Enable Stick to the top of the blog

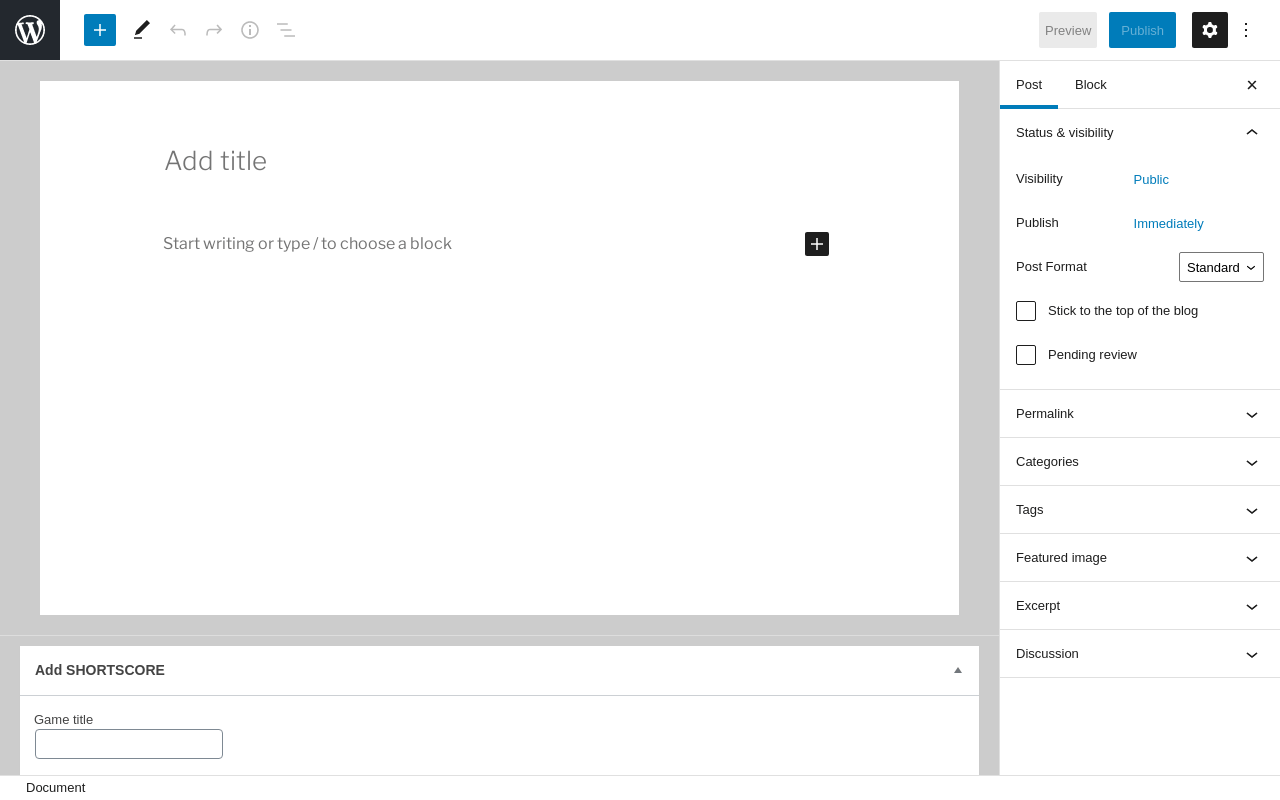click(1026, 311)
